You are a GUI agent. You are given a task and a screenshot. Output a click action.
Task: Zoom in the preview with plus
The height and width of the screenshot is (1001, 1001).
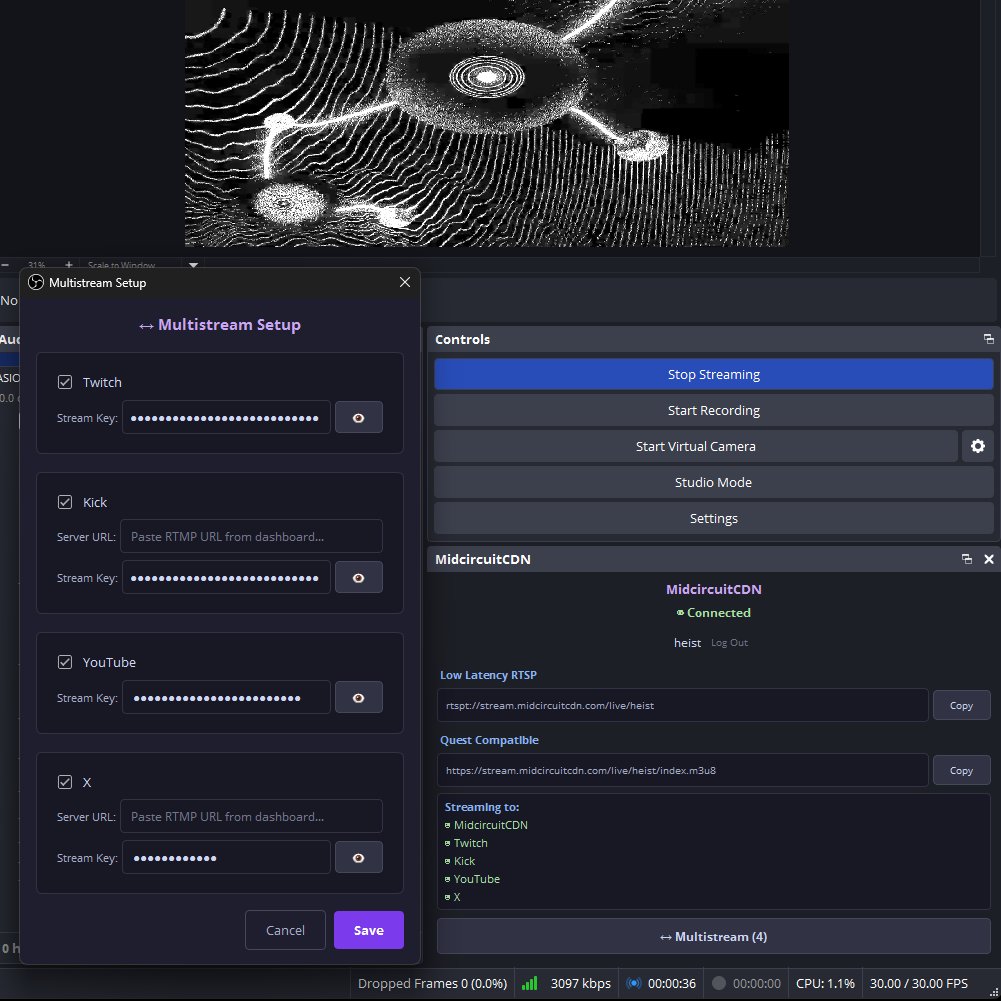[x=69, y=264]
